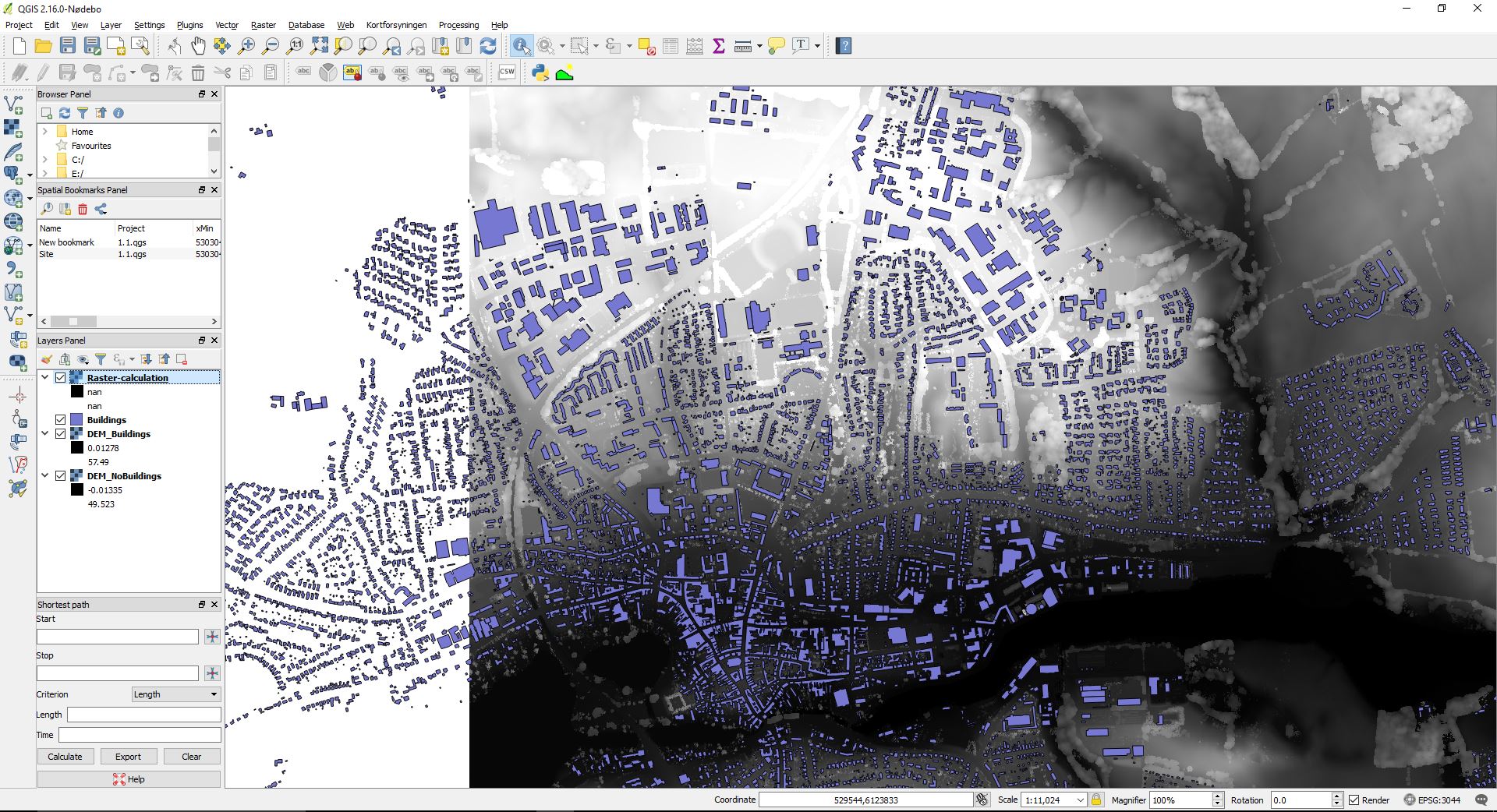Toggle visibility of Raster-calculation layer

[60, 378]
